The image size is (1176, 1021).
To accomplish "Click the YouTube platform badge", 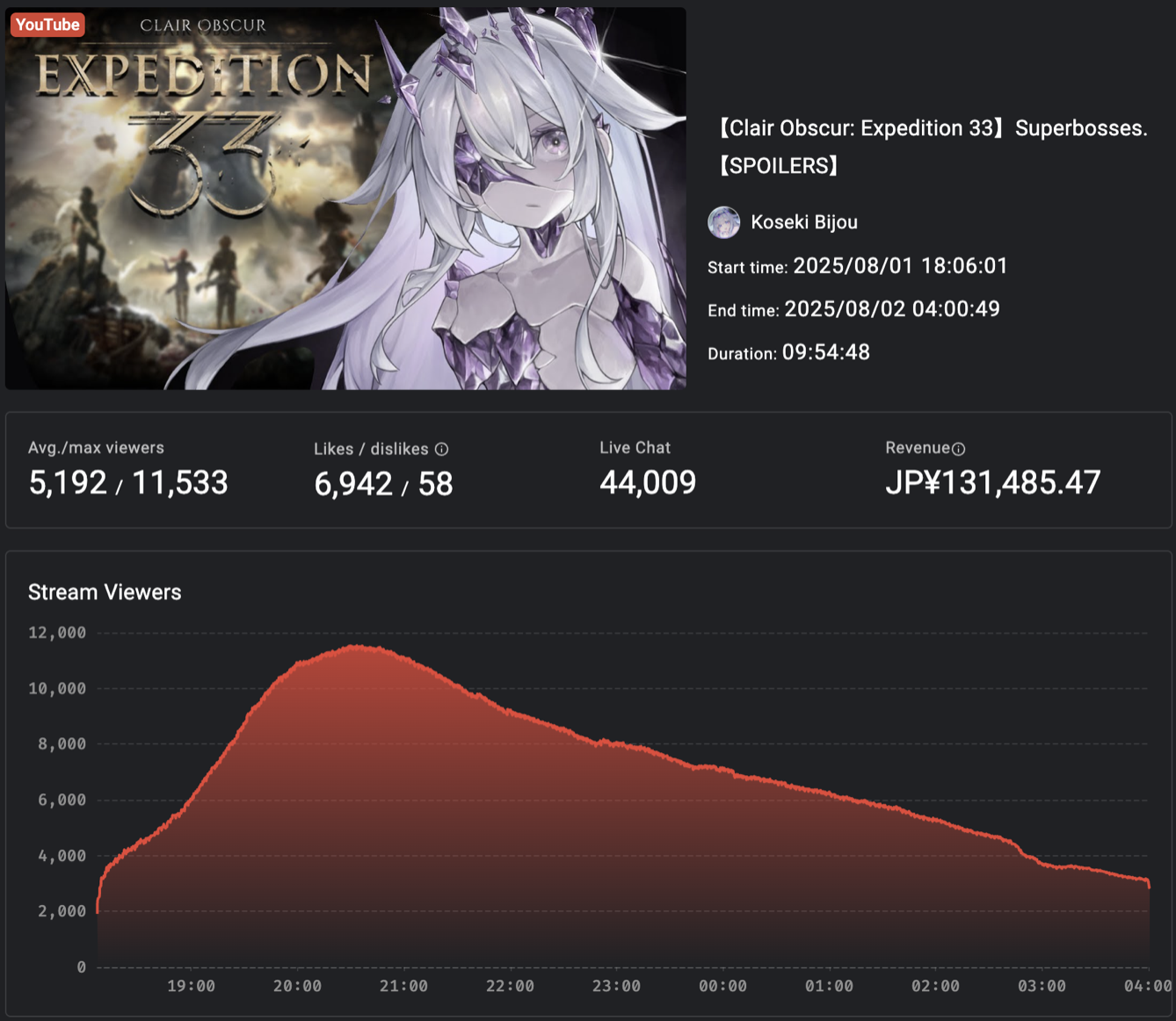I will coord(47,25).
